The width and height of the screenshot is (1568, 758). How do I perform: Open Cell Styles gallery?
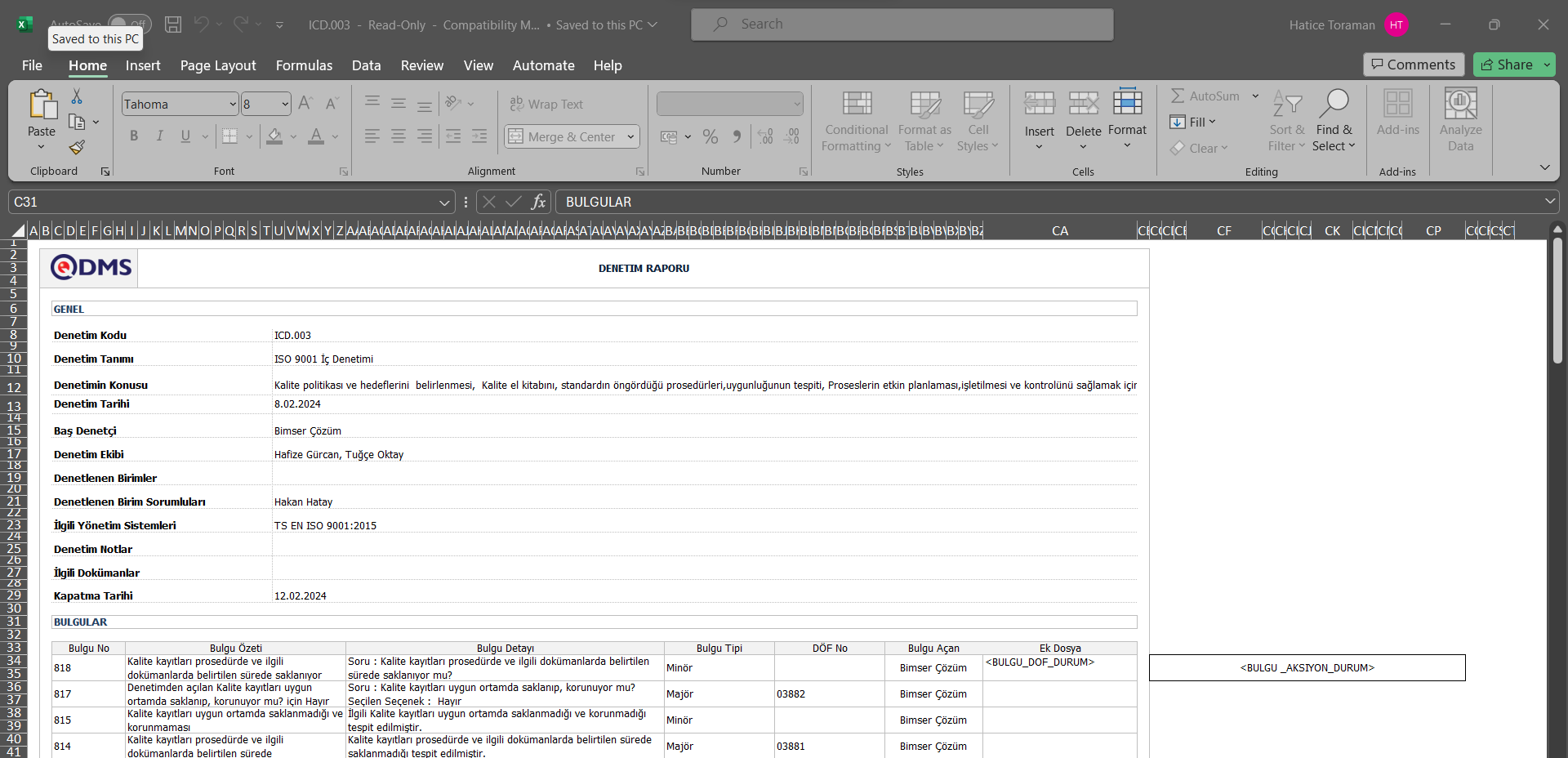(x=978, y=121)
